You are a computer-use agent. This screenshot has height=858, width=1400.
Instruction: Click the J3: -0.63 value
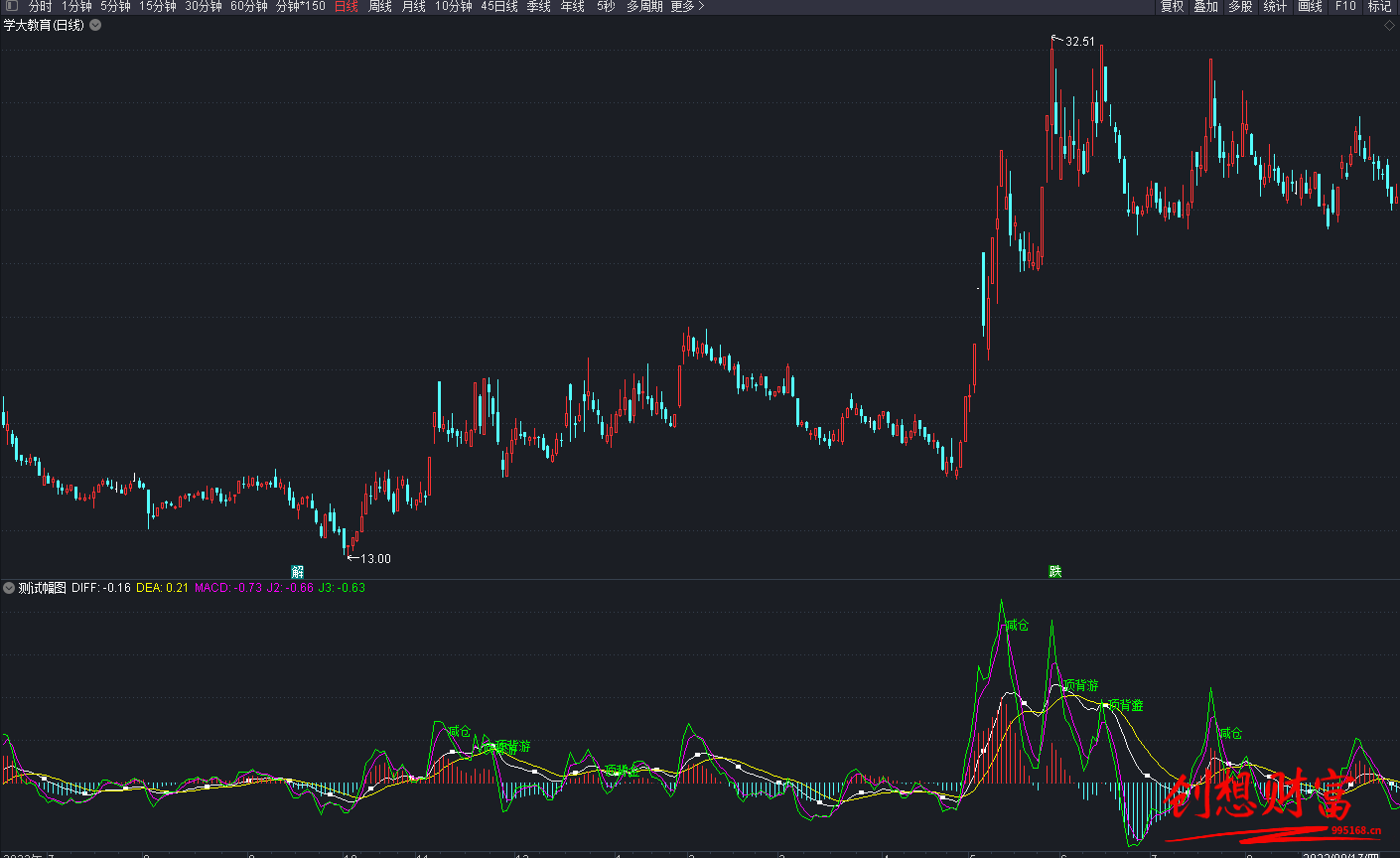342,588
